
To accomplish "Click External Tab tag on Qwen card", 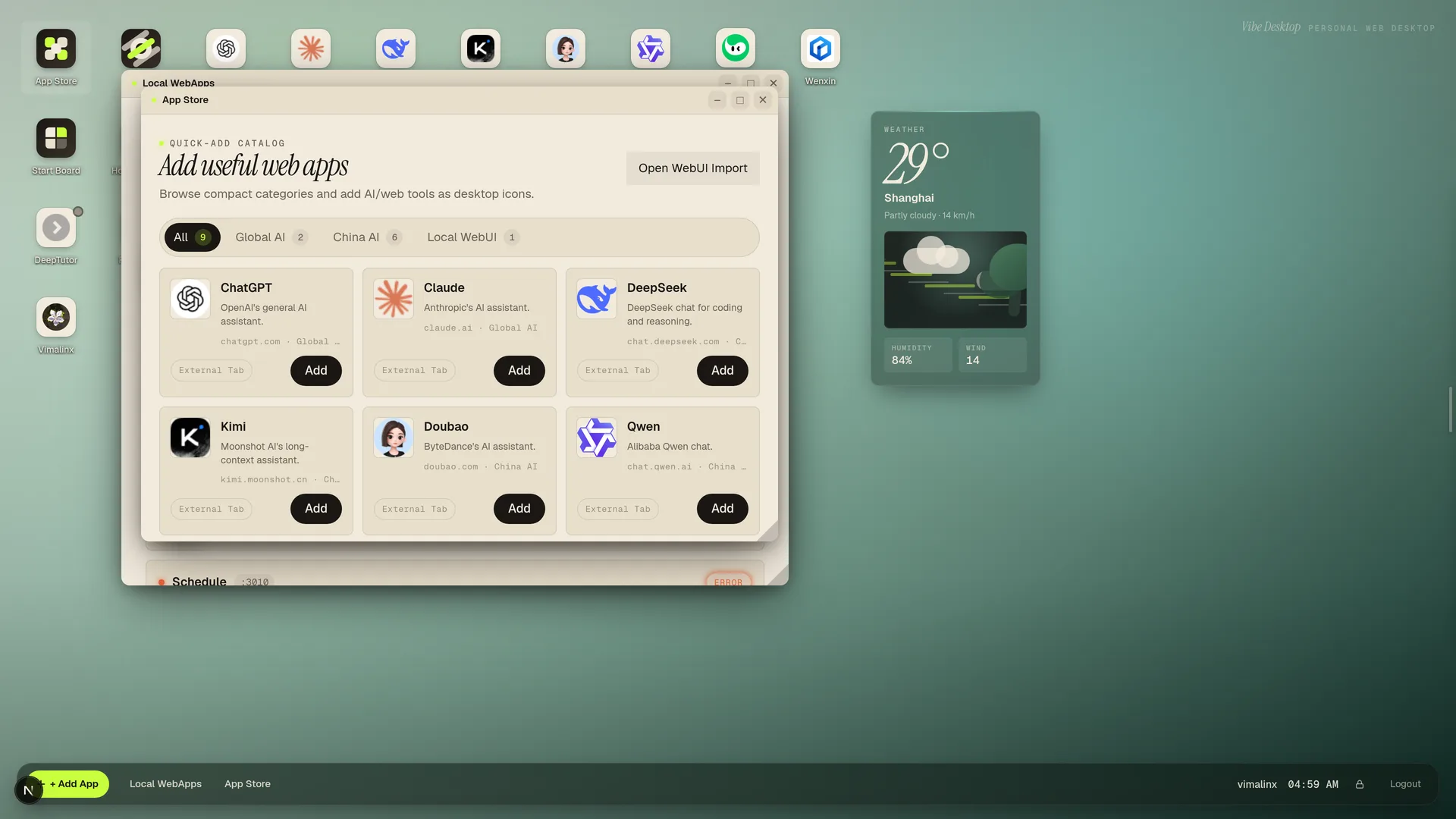I will point(618,510).
